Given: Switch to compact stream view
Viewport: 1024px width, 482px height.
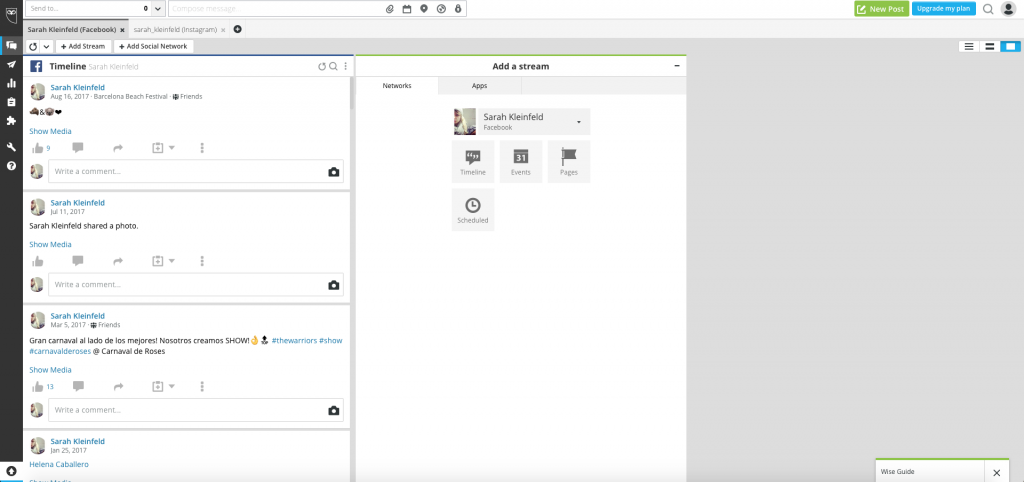Looking at the screenshot, I should 968,46.
